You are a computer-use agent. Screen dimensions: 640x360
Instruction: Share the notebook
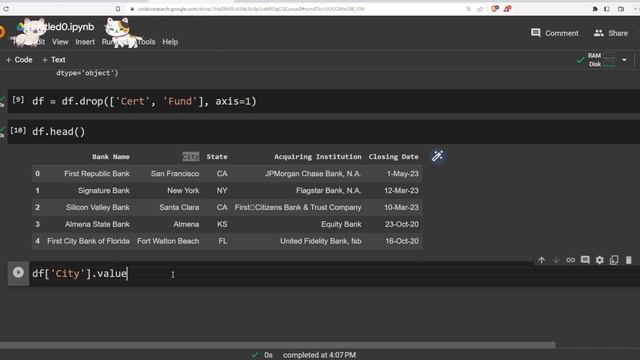611,33
